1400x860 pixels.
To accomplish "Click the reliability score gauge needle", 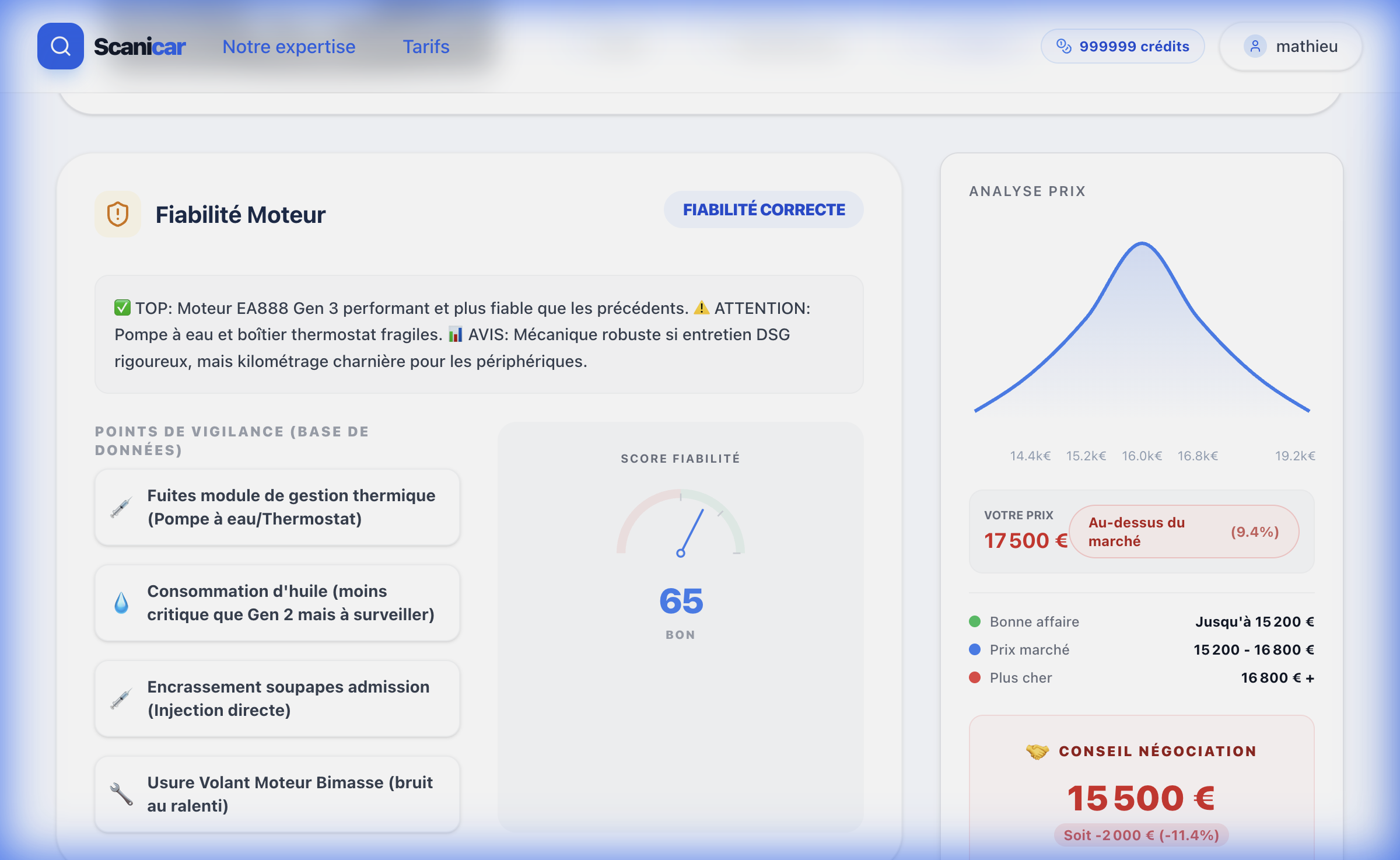I will (x=691, y=531).
